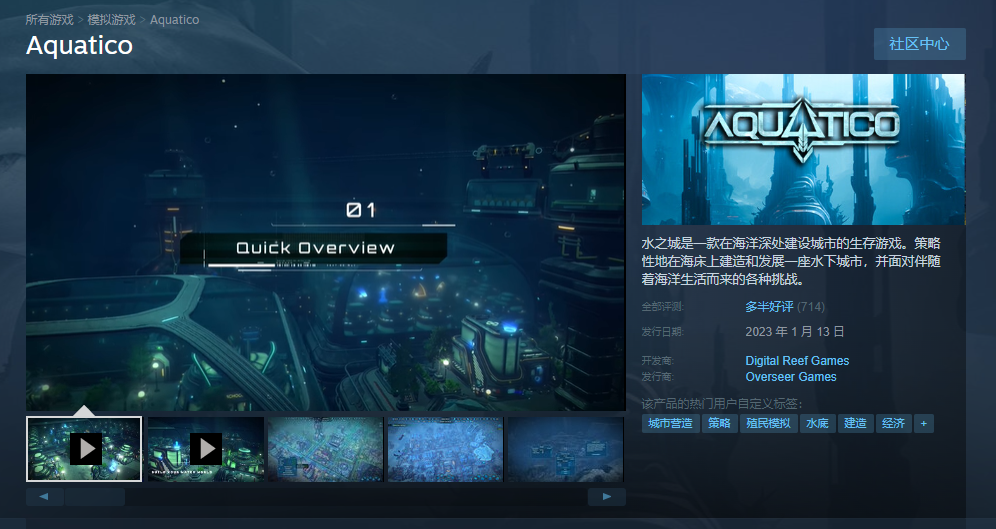Select the 策略 tag
This screenshot has height=529, width=996.
point(718,423)
